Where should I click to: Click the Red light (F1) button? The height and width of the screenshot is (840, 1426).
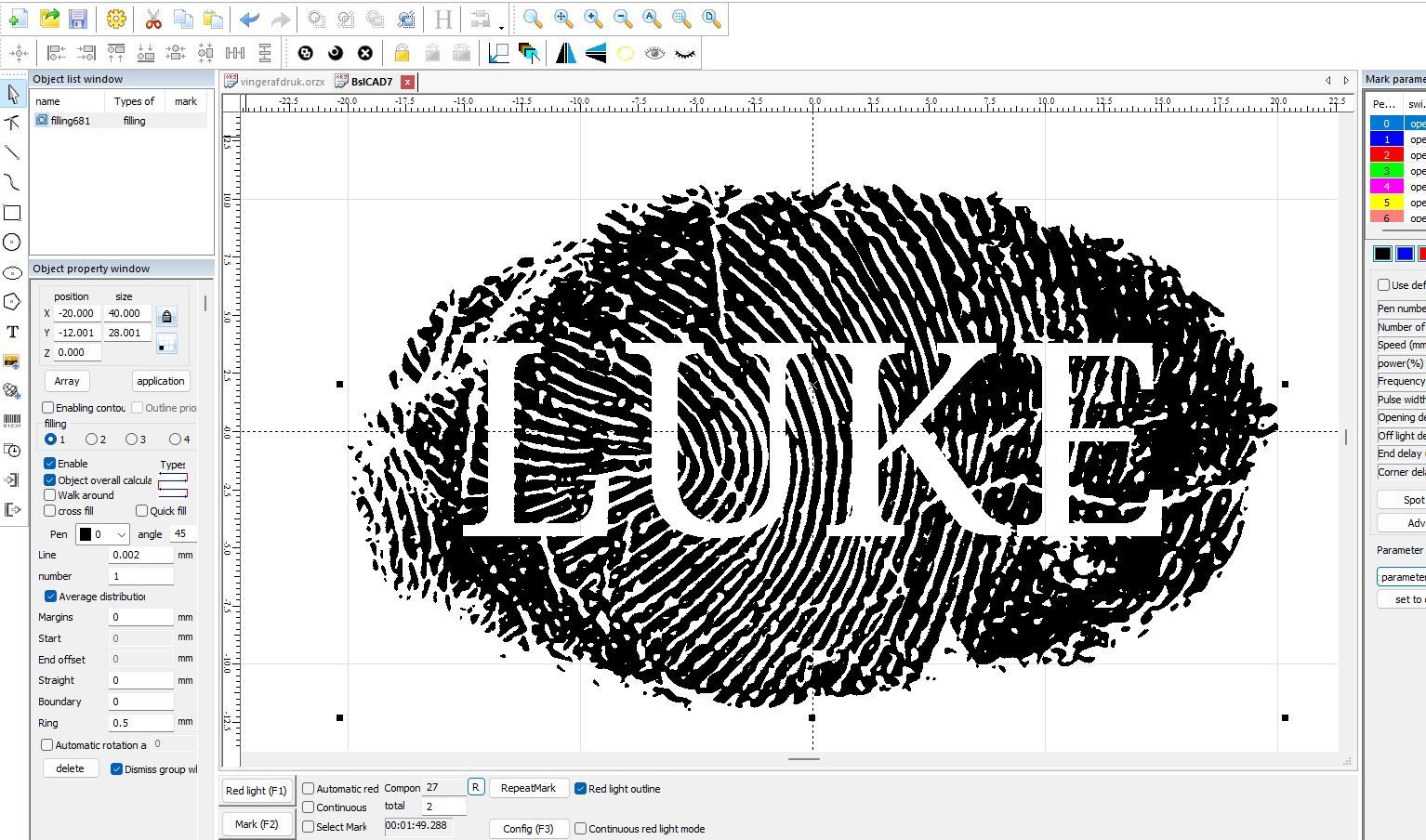click(x=256, y=791)
